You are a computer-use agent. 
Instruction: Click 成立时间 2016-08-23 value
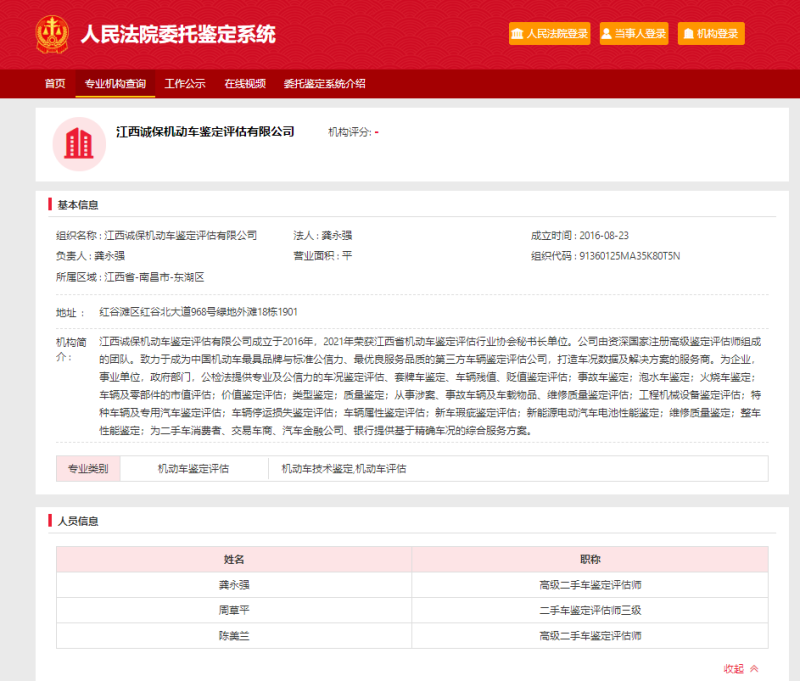tap(604, 235)
